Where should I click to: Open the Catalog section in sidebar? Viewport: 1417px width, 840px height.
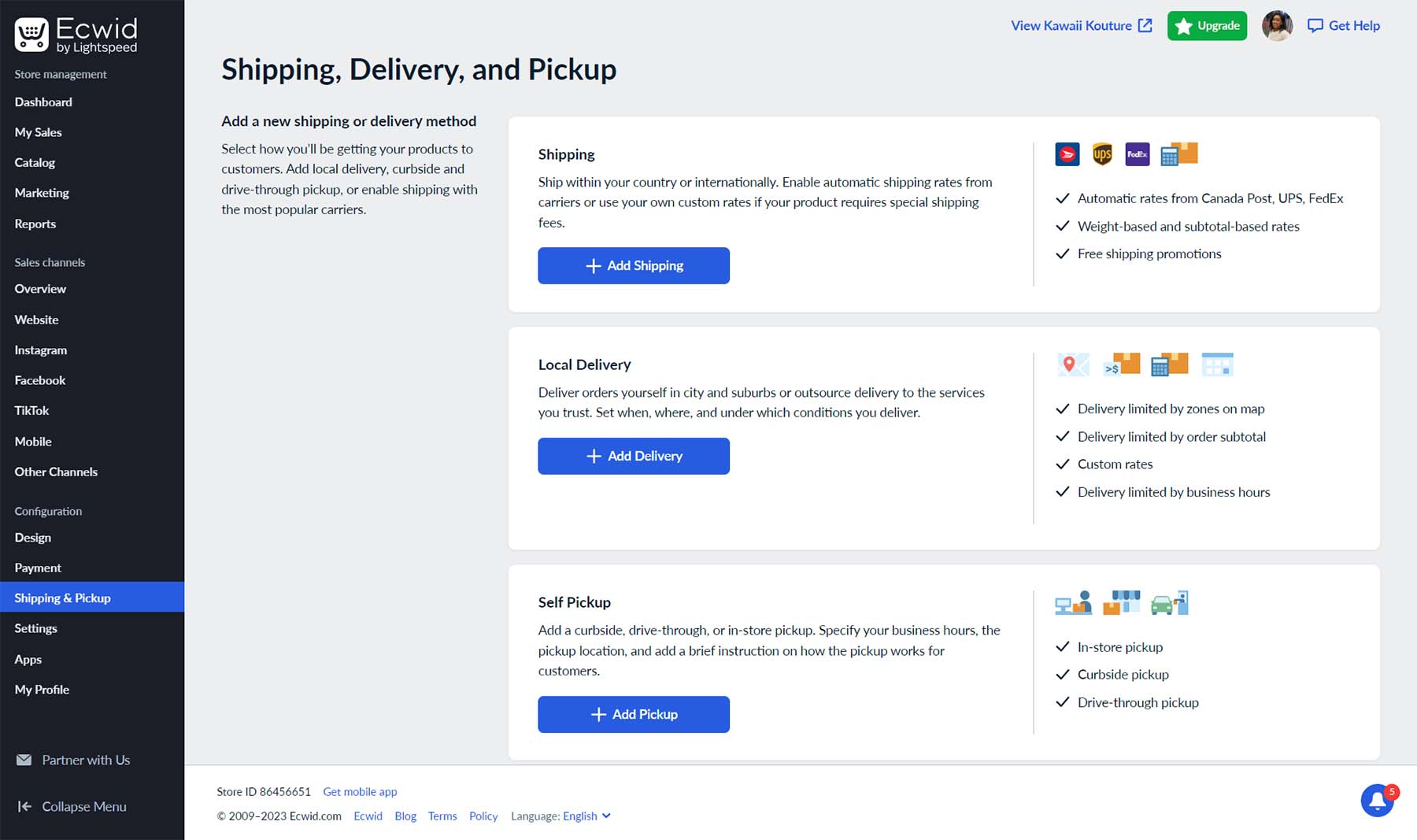pos(35,162)
